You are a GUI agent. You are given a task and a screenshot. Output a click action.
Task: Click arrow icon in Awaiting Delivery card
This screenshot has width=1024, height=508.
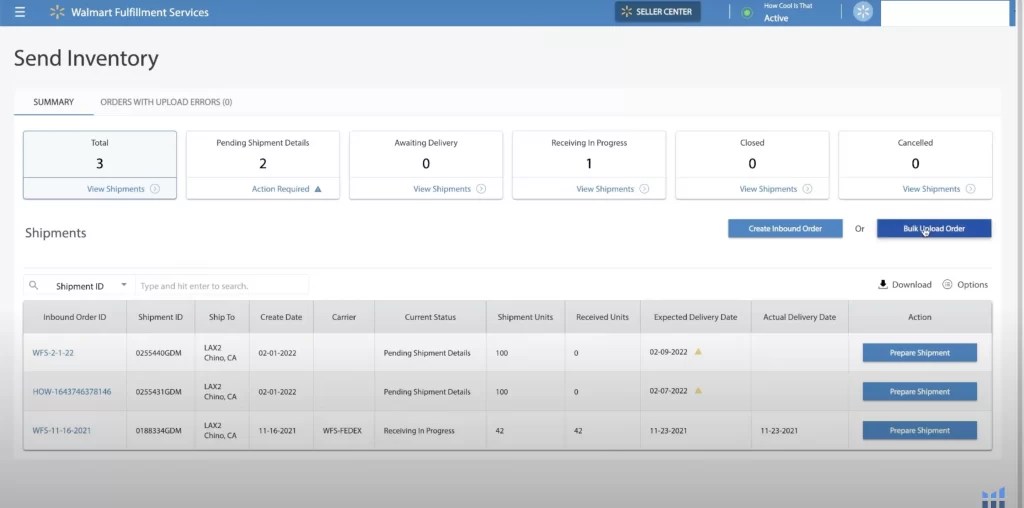[x=481, y=189]
